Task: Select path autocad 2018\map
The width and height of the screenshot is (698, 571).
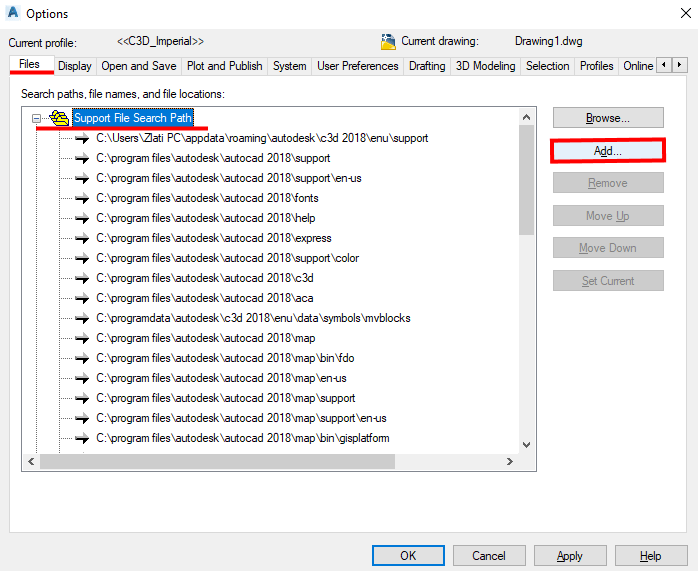Action: [x=206, y=339]
